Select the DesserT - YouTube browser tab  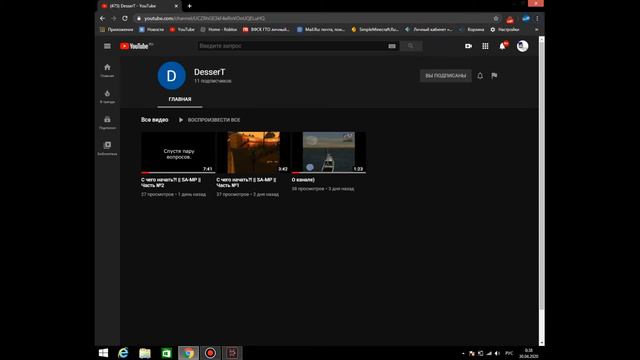[x=140, y=6]
